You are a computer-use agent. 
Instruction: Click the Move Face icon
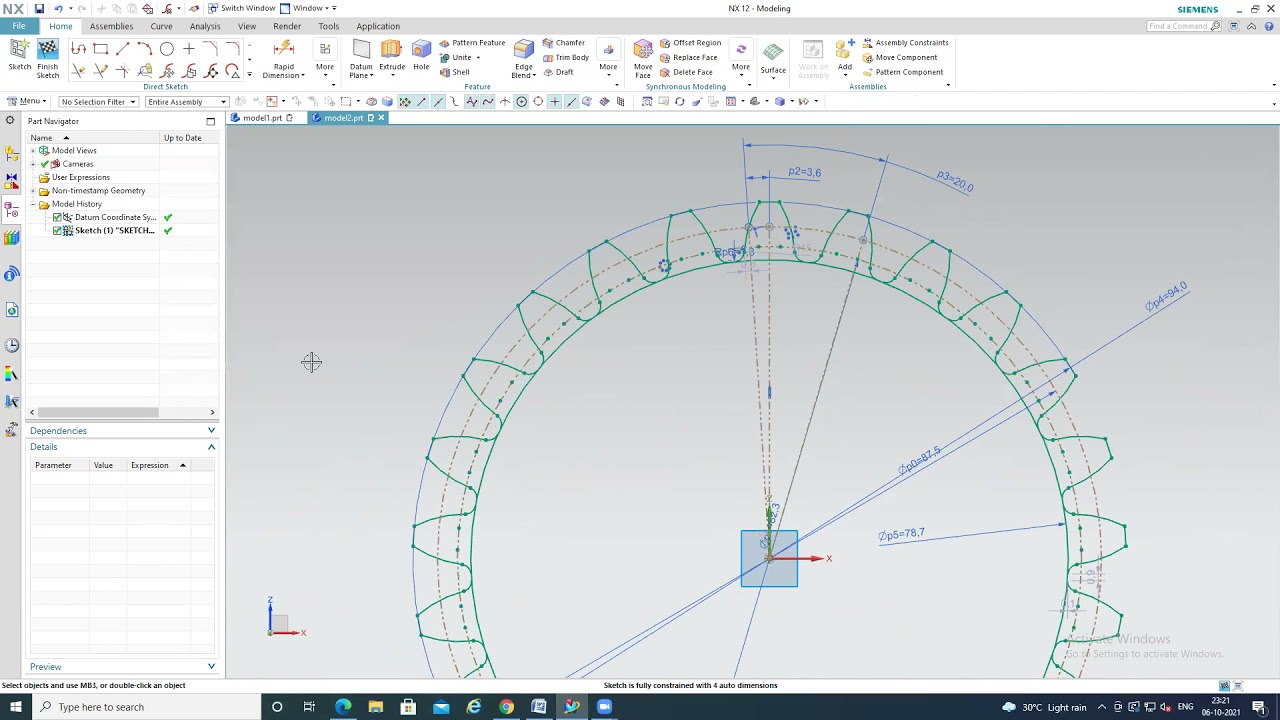[643, 50]
